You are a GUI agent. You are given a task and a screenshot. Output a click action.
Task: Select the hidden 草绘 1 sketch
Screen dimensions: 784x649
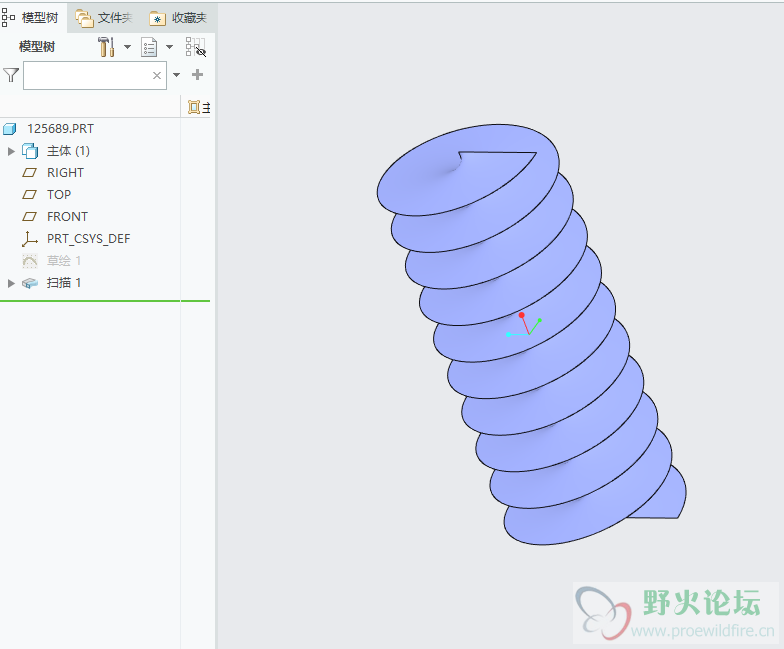click(64, 260)
